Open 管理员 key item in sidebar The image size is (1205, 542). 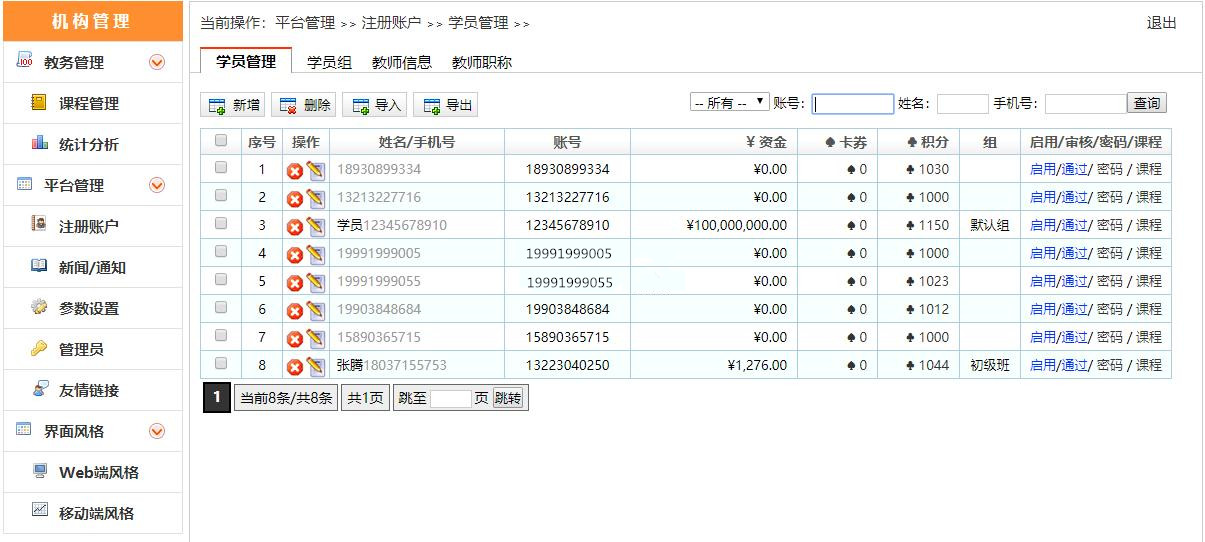click(x=93, y=349)
